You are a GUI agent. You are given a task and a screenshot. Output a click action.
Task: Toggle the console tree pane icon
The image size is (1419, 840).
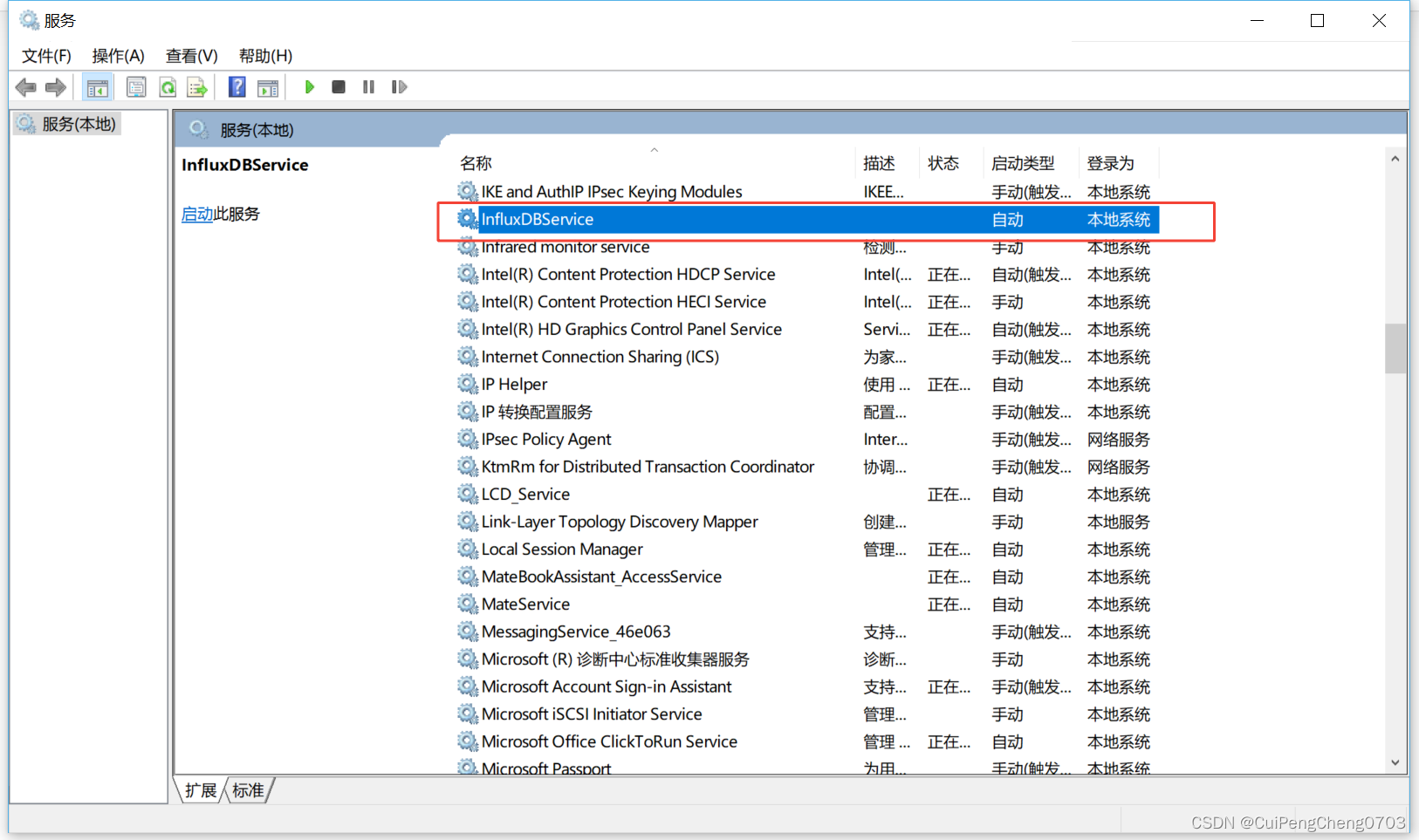coord(97,87)
